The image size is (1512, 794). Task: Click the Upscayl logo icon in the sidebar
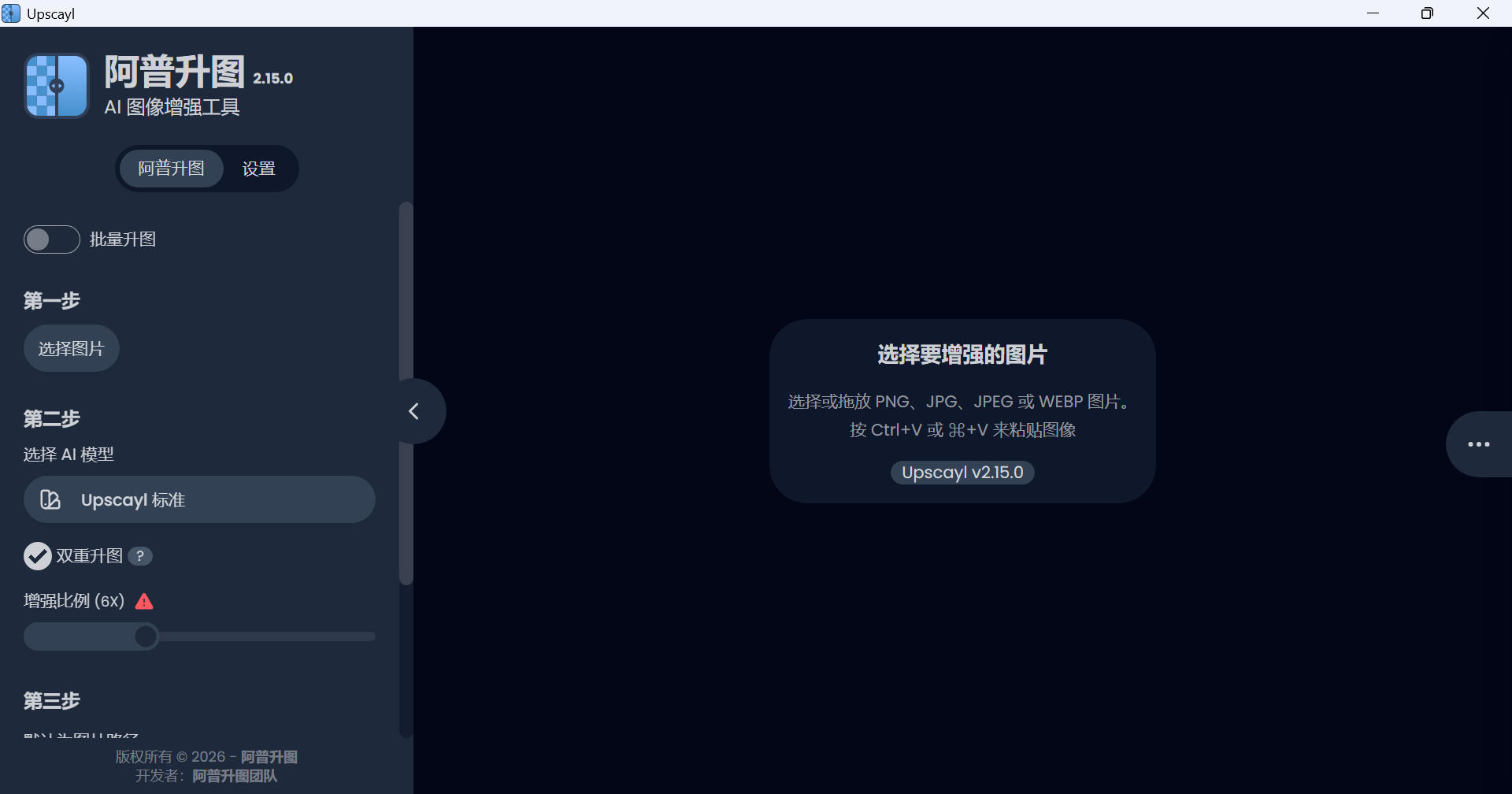[x=57, y=86]
